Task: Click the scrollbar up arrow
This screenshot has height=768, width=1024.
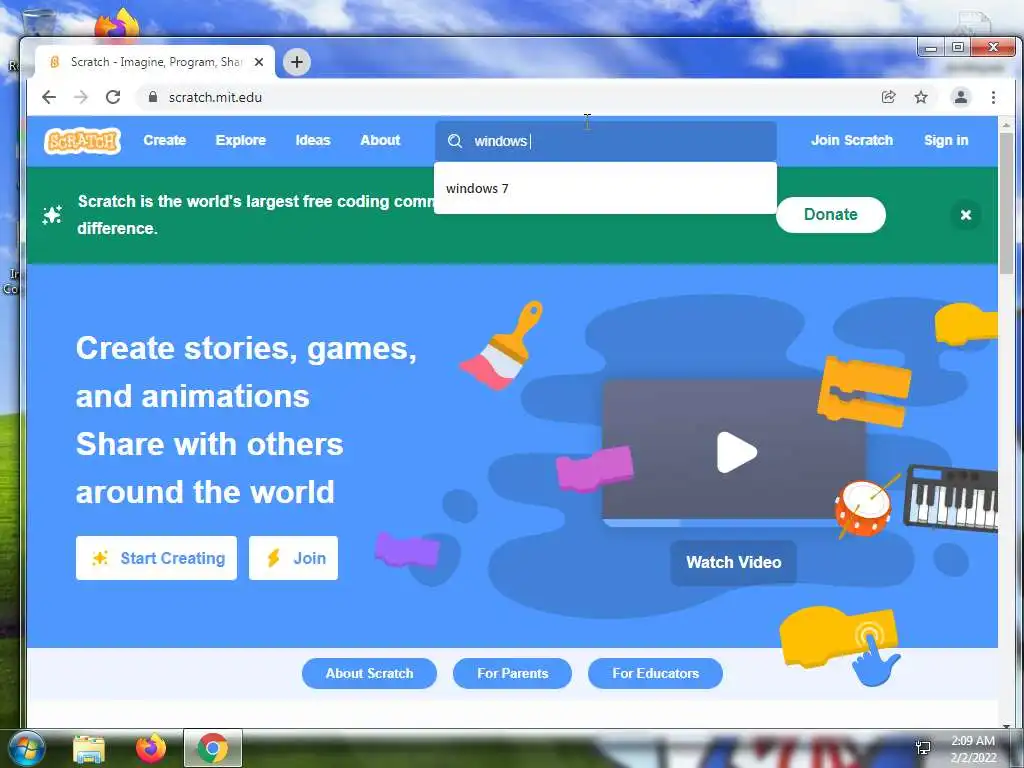Action: [x=1006, y=124]
